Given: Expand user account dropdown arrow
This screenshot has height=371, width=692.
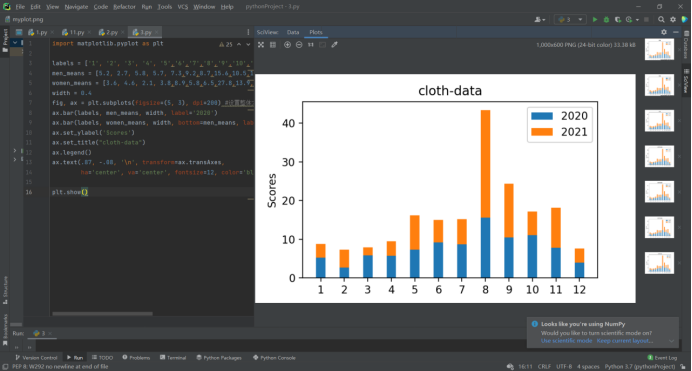Looking at the screenshot, I should tap(544, 20).
